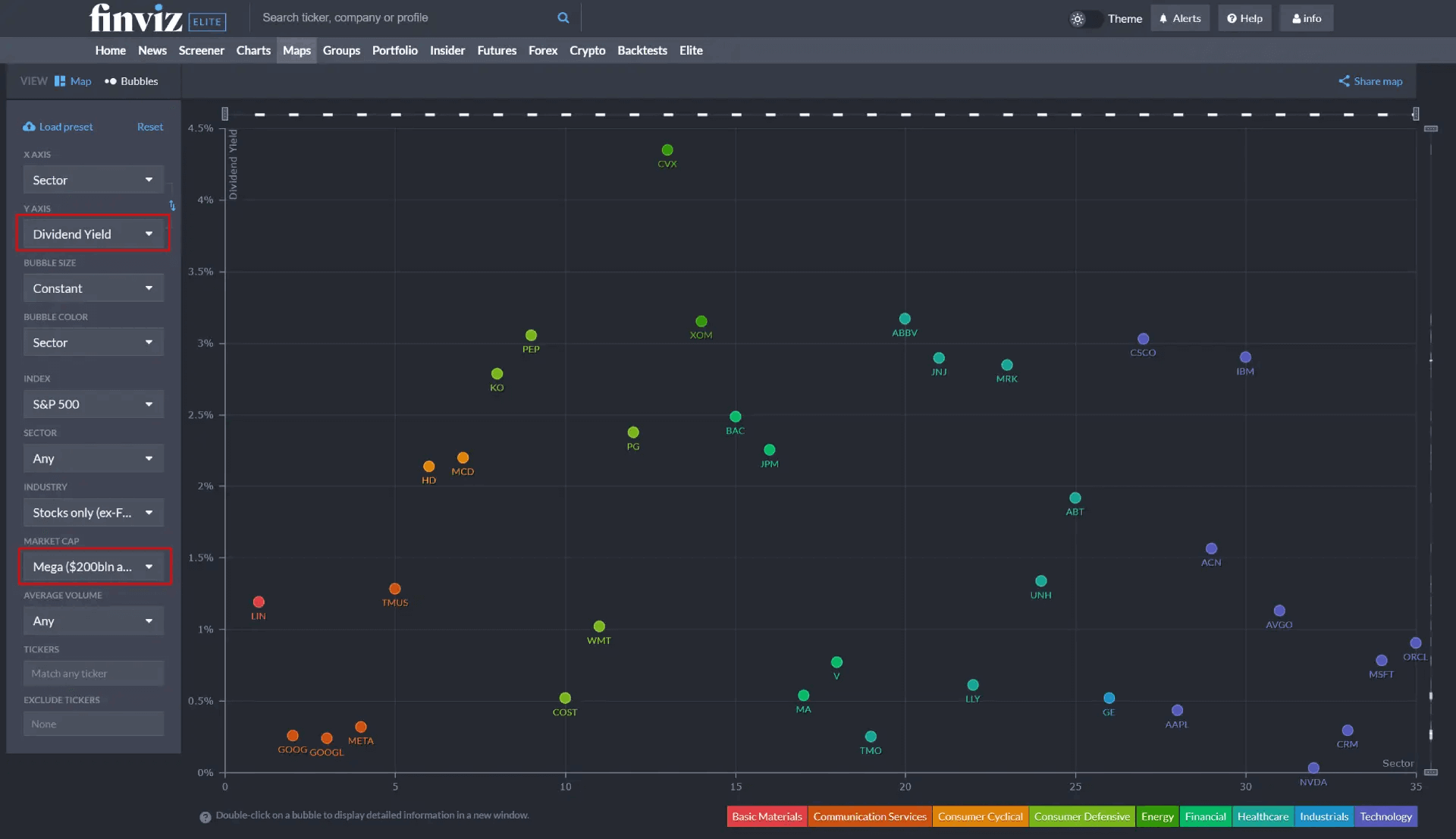This screenshot has height=839, width=1456.
Task: Switch to Map view
Action: coord(73,81)
